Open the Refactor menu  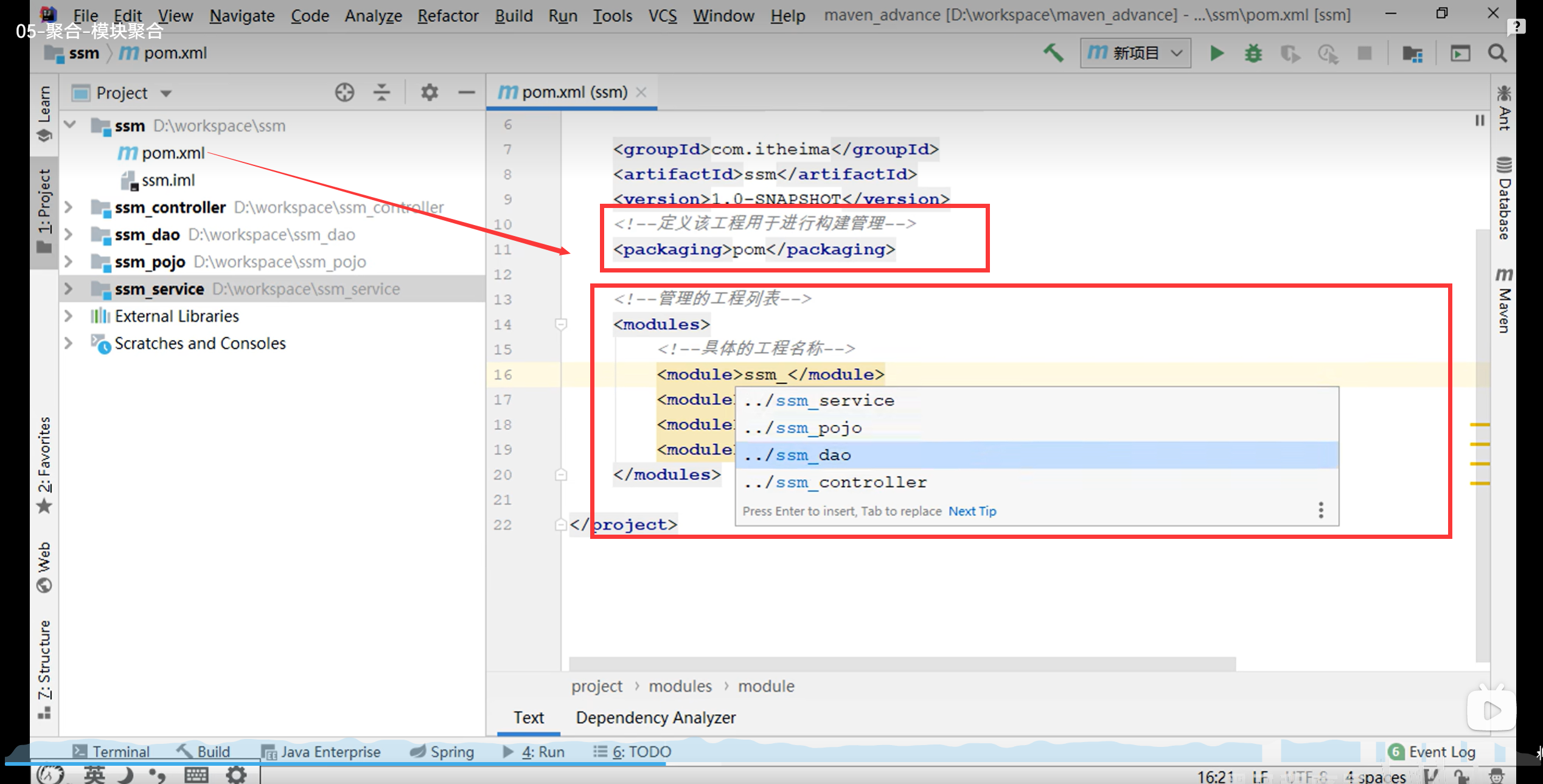(447, 15)
